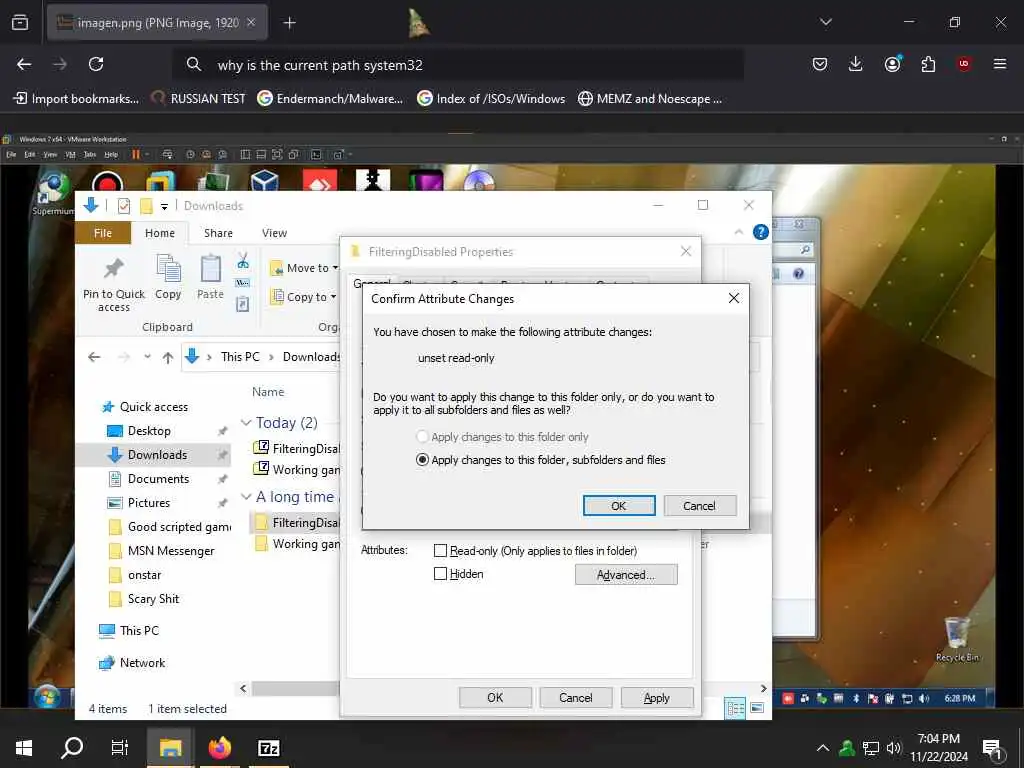Click the Firefox address bar field
This screenshot has width=1024, height=768.
(x=458, y=65)
